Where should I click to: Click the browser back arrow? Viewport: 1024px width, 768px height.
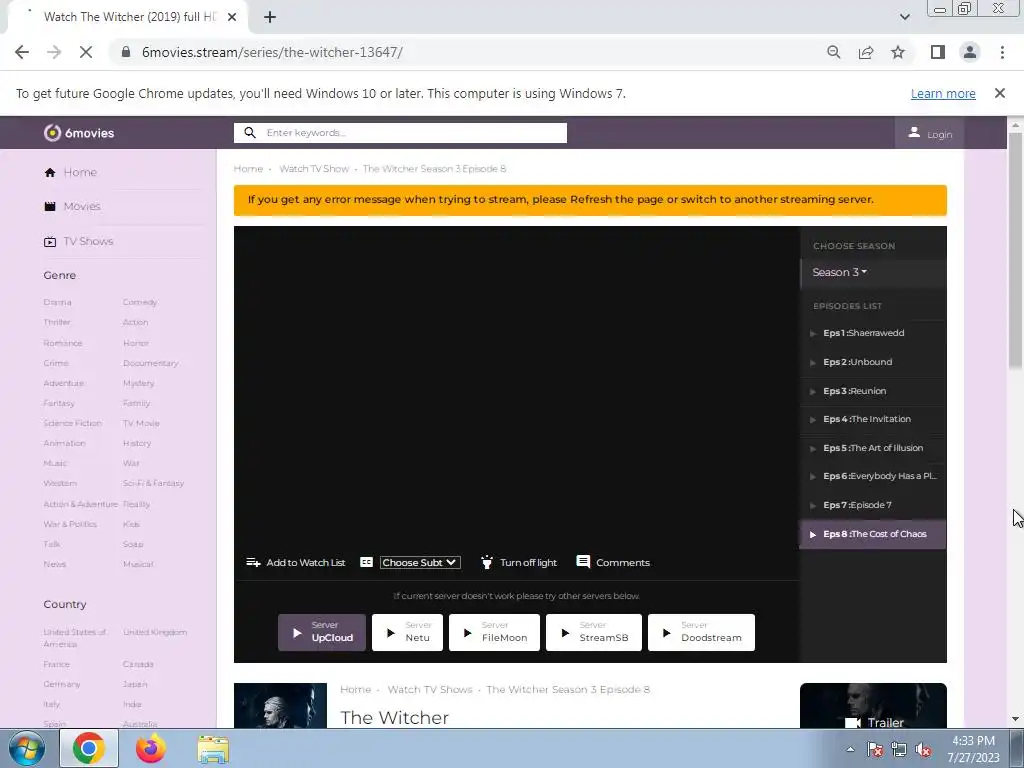click(x=22, y=52)
